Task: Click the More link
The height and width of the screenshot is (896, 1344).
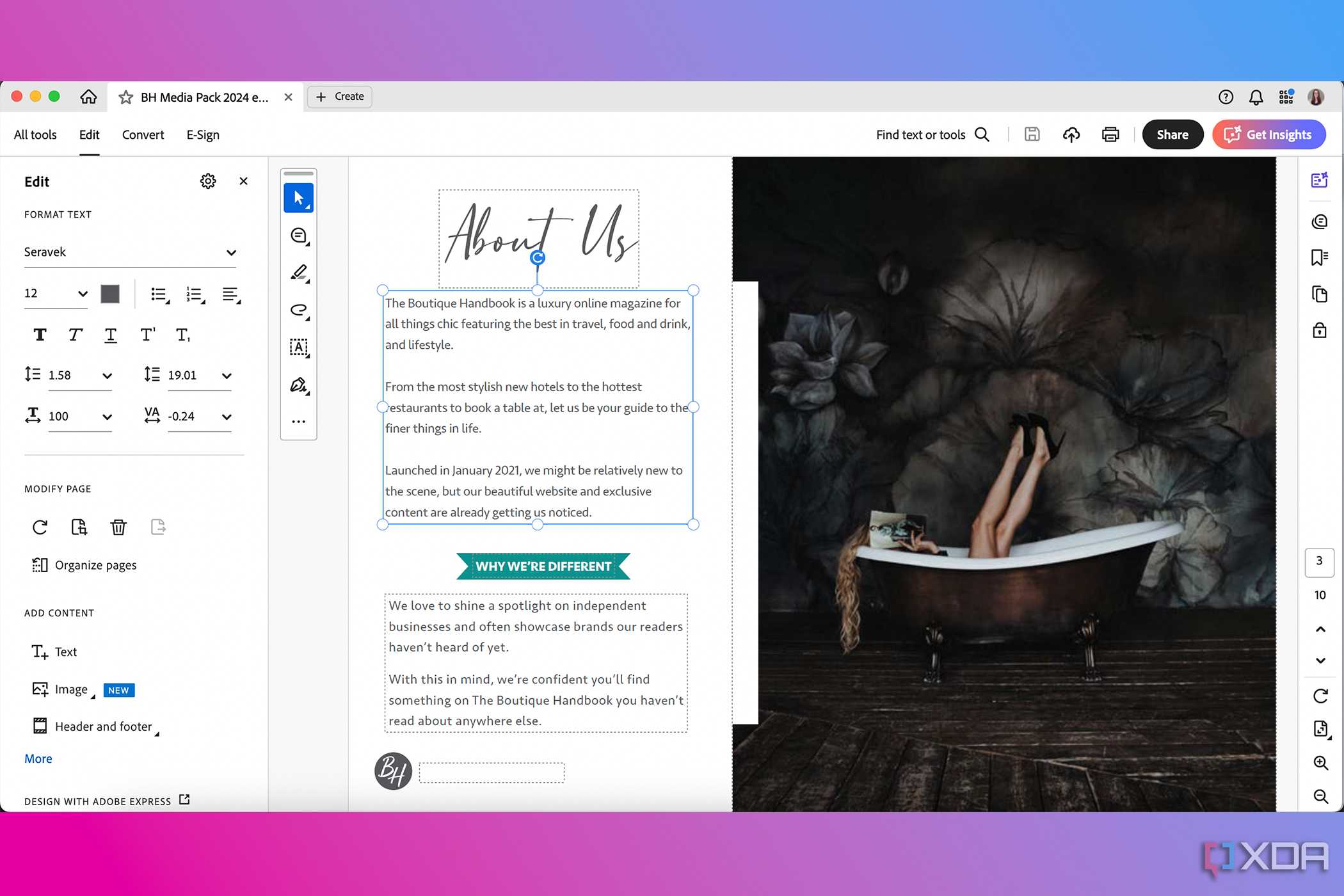Action: pos(38,758)
